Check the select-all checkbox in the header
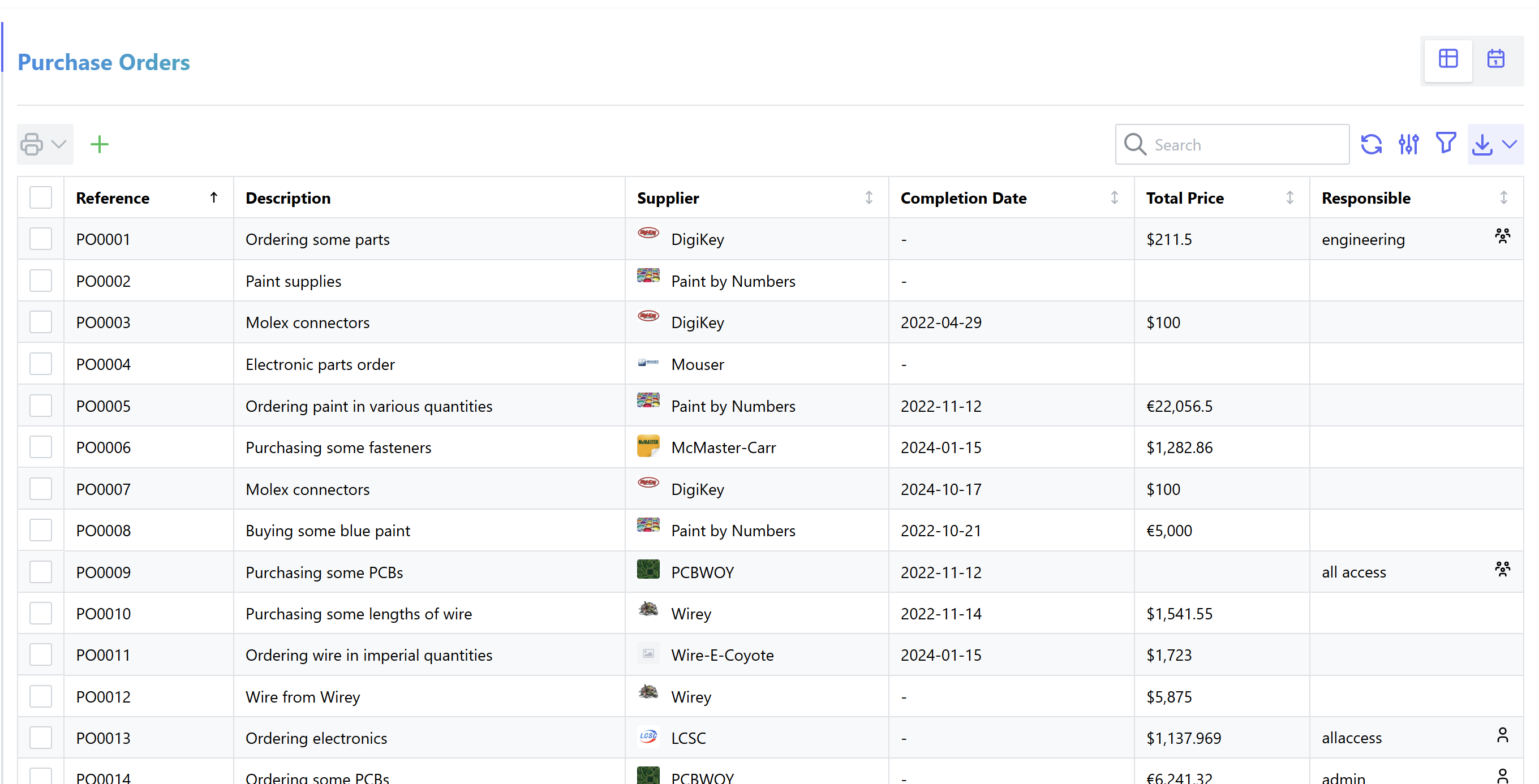Viewport: 1539px width, 784px height. [x=40, y=197]
